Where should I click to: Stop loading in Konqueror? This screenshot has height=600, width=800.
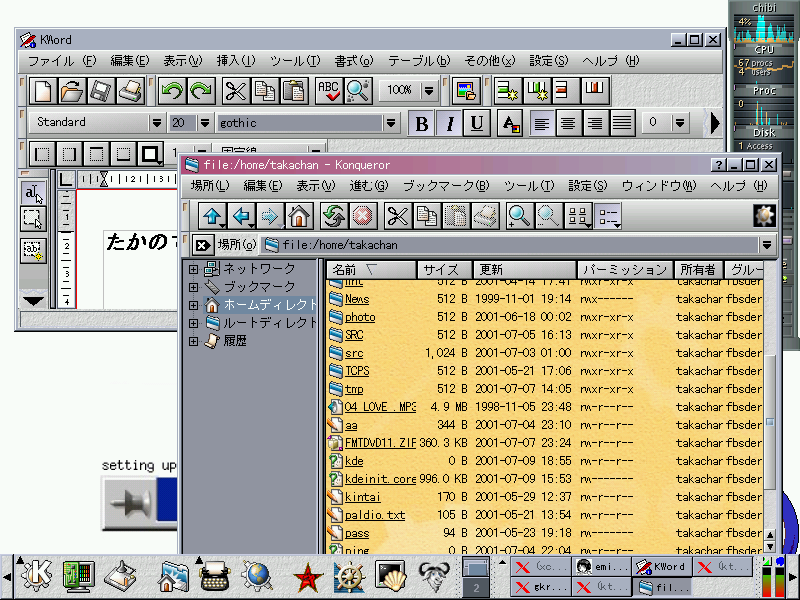[x=363, y=216]
